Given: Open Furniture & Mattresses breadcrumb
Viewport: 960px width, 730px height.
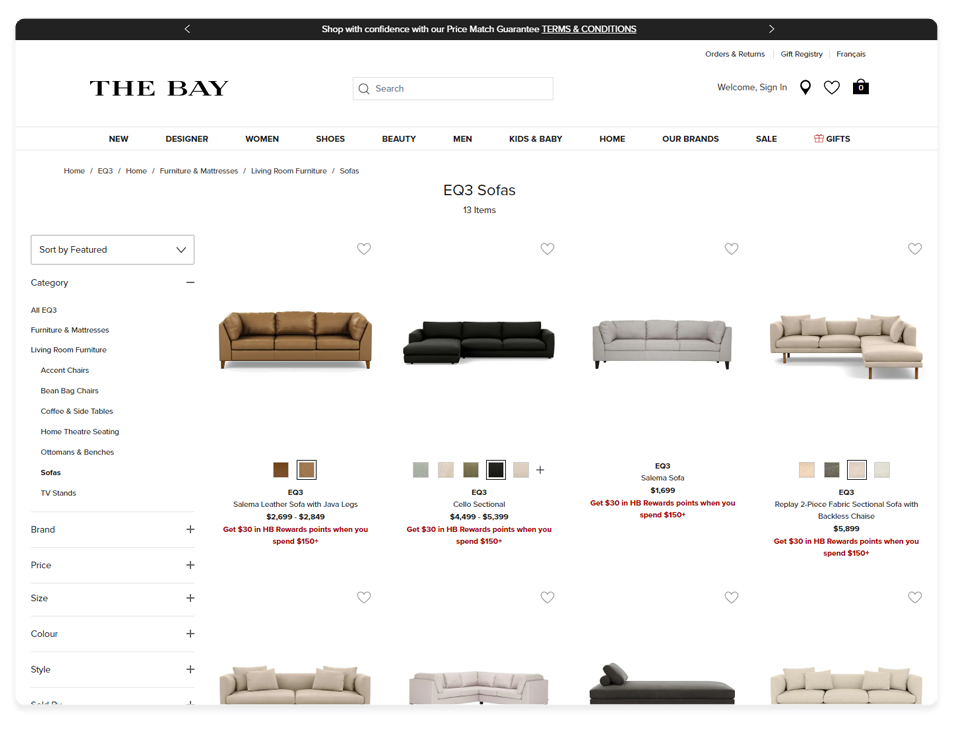Looking at the screenshot, I should (x=198, y=171).
